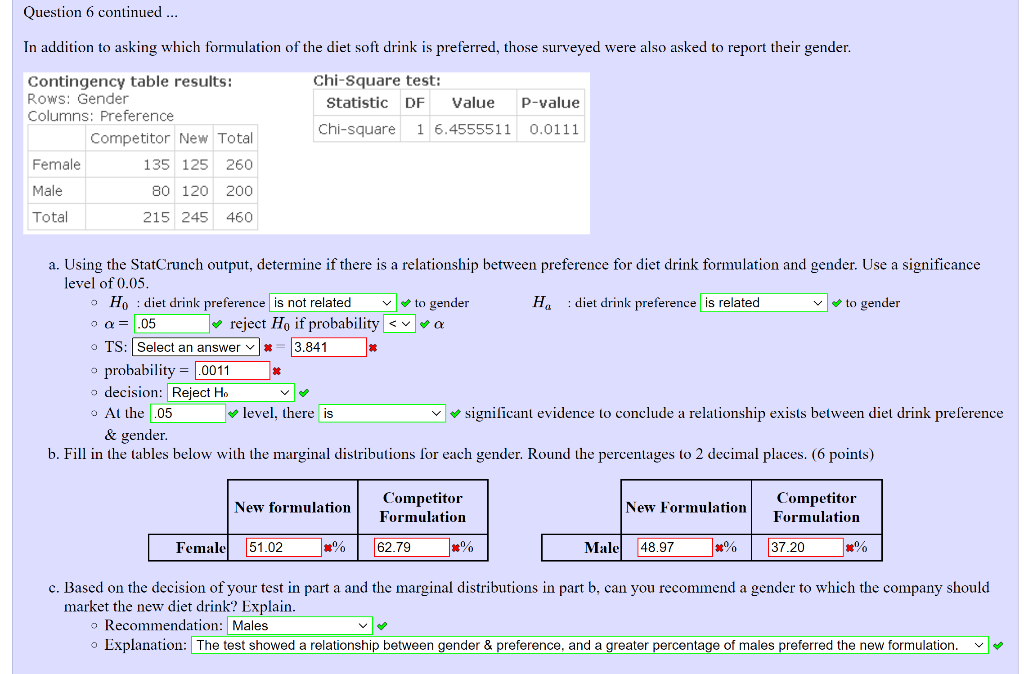Image resolution: width=1024 pixels, height=674 pixels.
Task: Open the H0 'is not related' dropdown
Action: (x=332, y=302)
